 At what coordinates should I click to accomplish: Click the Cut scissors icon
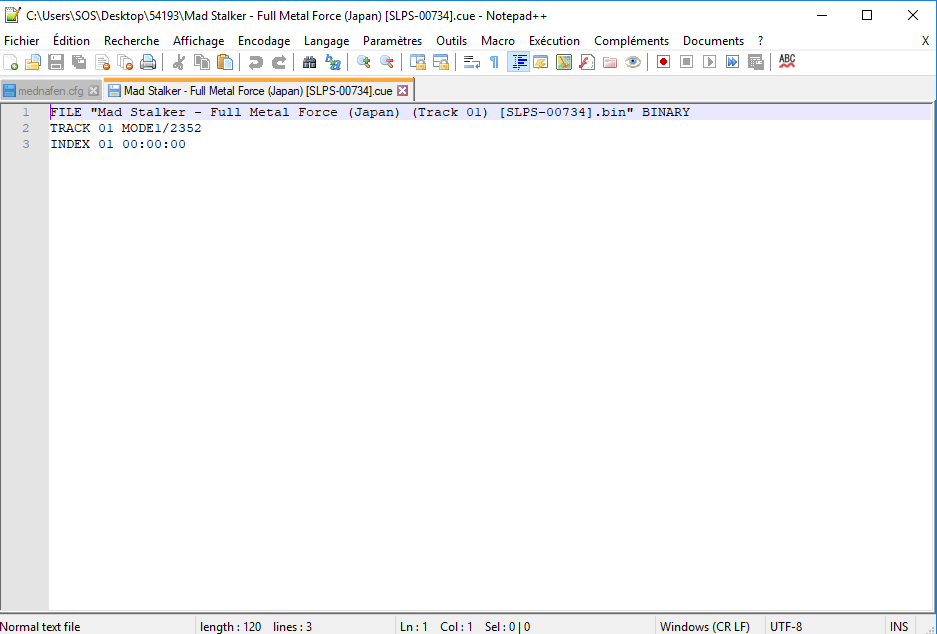pos(178,62)
